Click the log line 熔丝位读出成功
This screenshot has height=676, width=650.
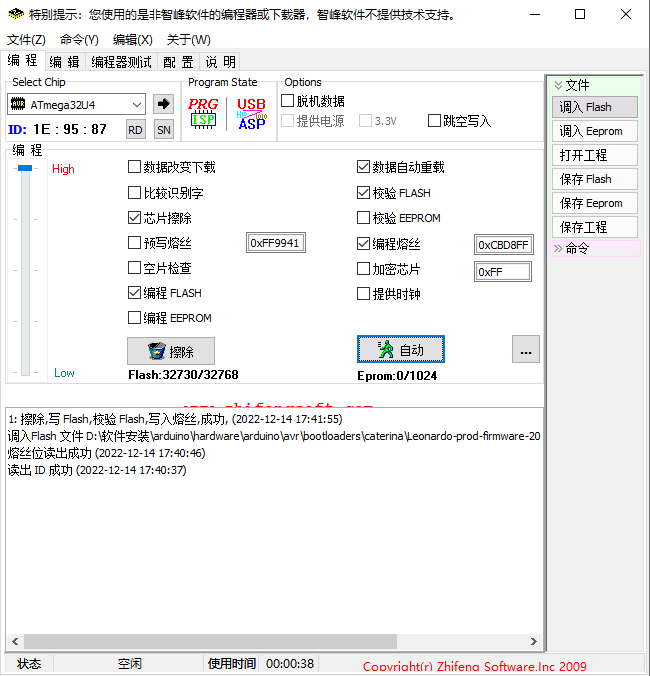pyautogui.click(x=106, y=453)
